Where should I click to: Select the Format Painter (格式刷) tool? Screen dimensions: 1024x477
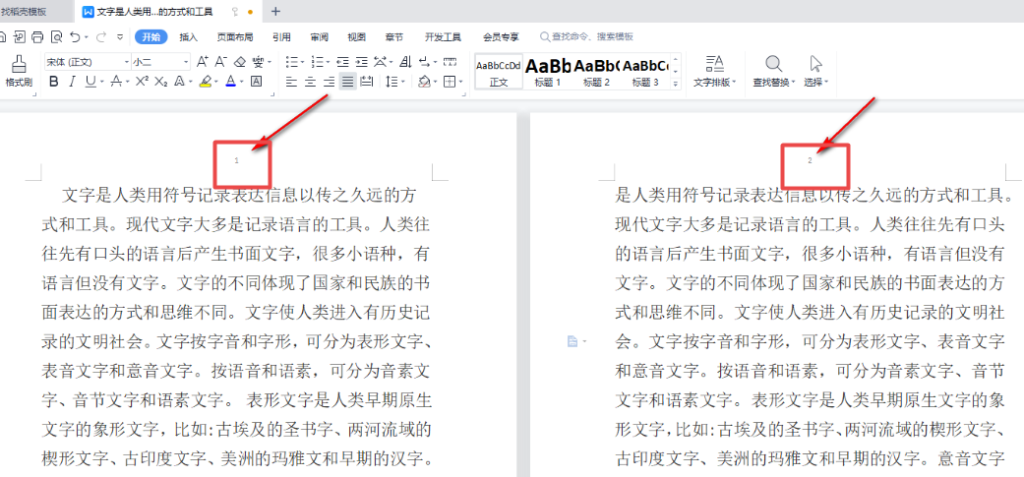pos(18,71)
